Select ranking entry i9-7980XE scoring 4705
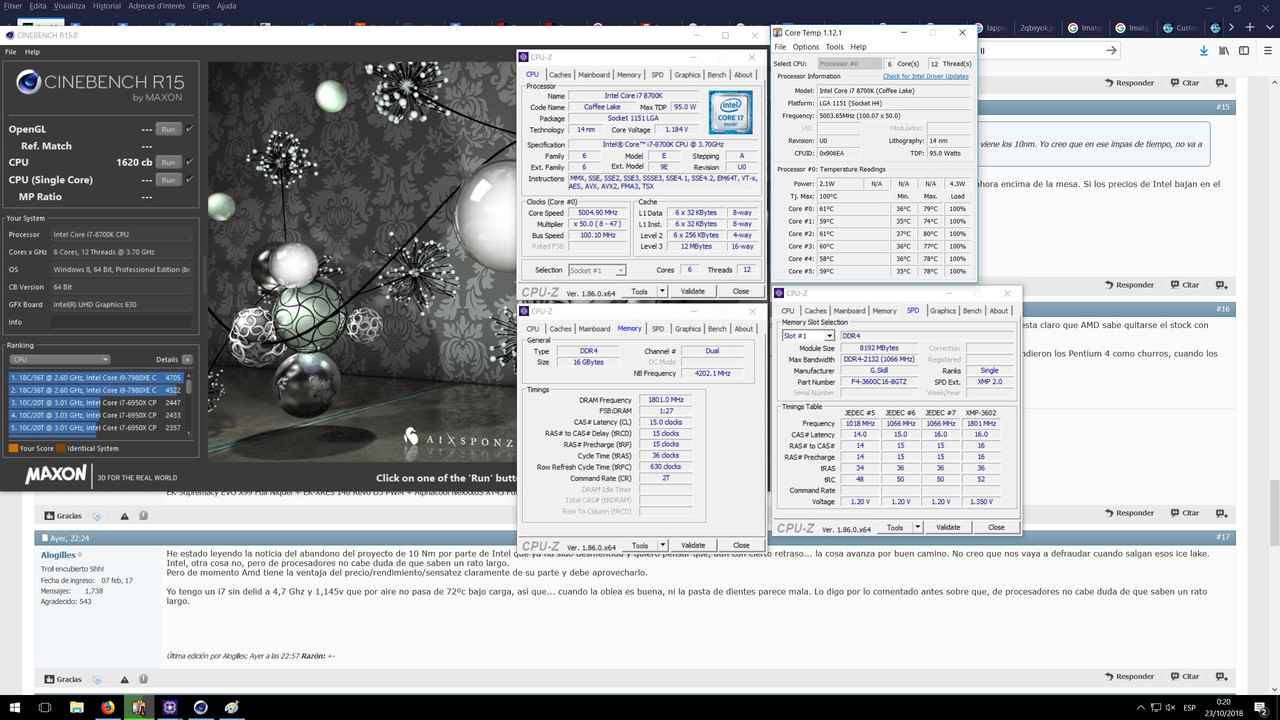 pos(96,377)
